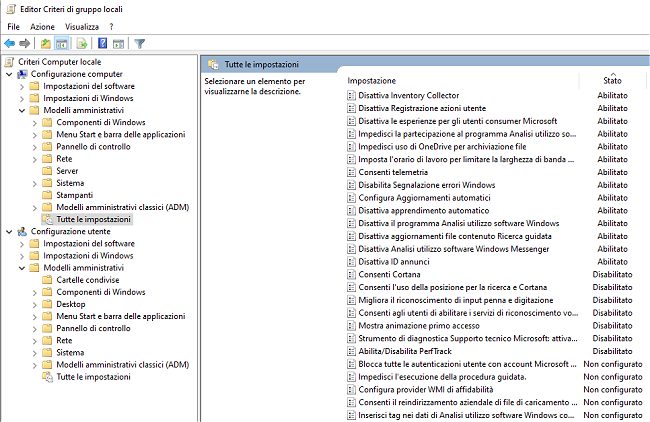Click the Back arrow toolbar icon
The width and height of the screenshot is (650, 422).
10,43
